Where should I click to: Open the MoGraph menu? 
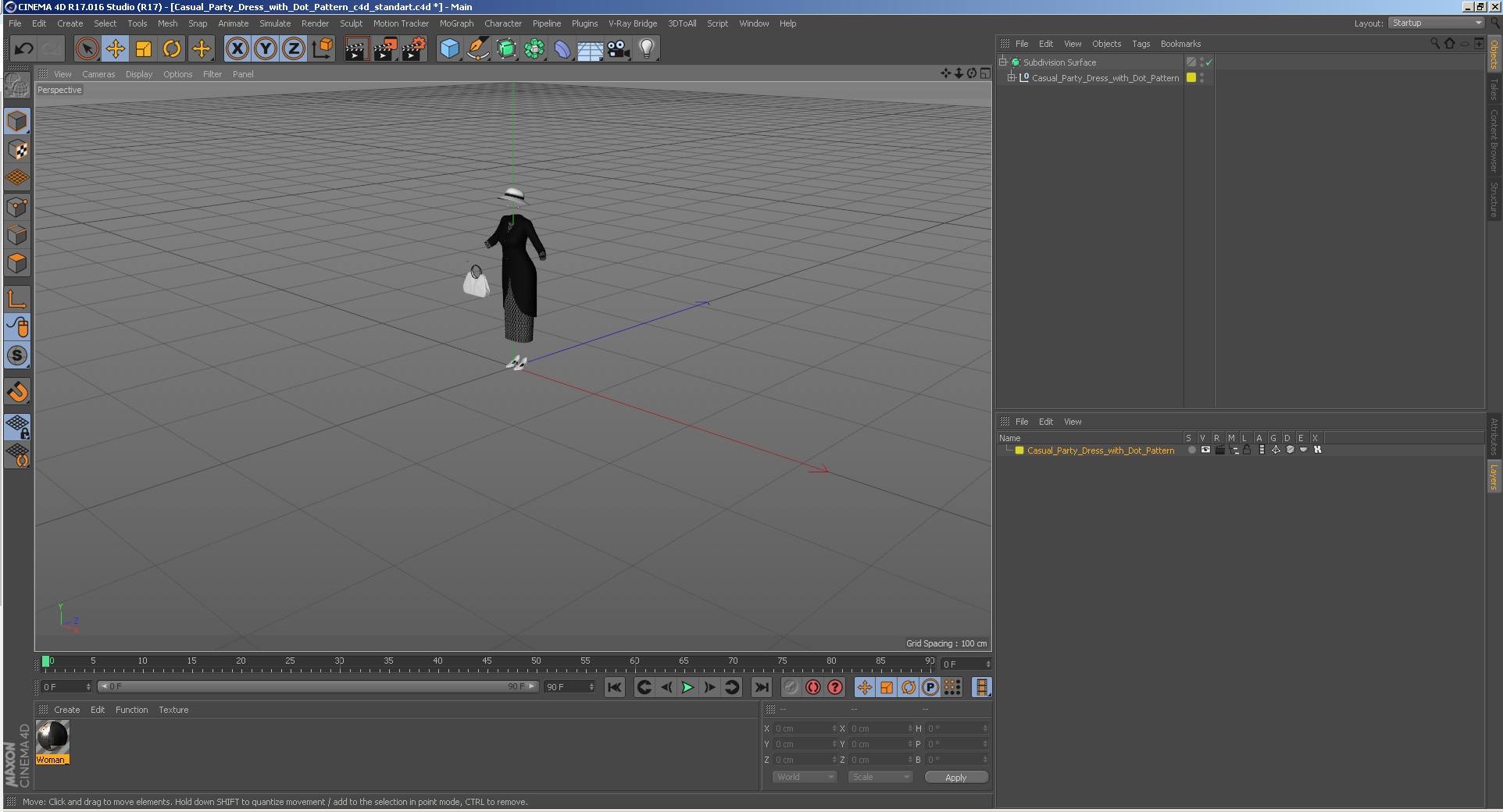coord(456,23)
